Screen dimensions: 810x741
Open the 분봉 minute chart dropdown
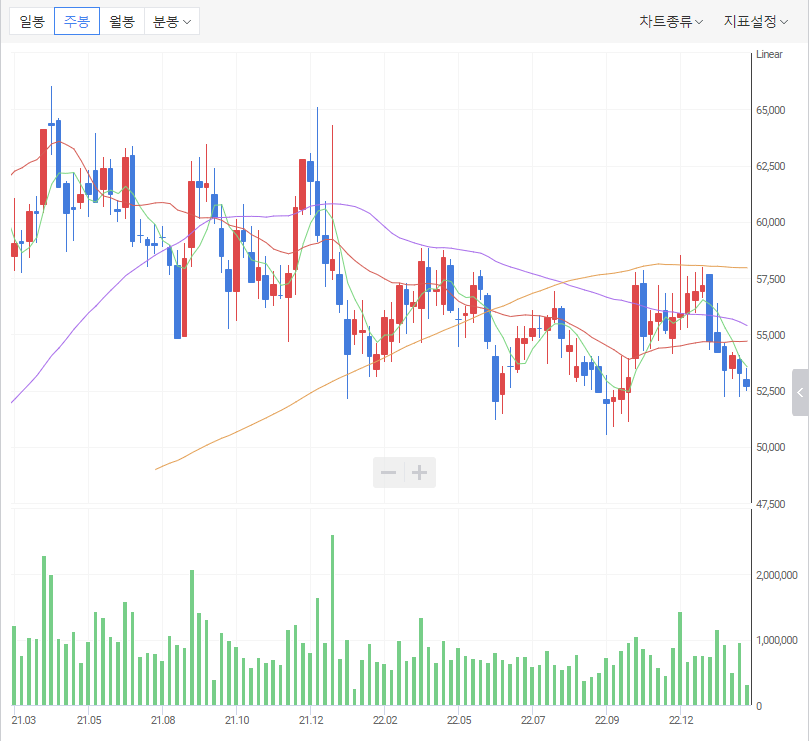point(172,22)
